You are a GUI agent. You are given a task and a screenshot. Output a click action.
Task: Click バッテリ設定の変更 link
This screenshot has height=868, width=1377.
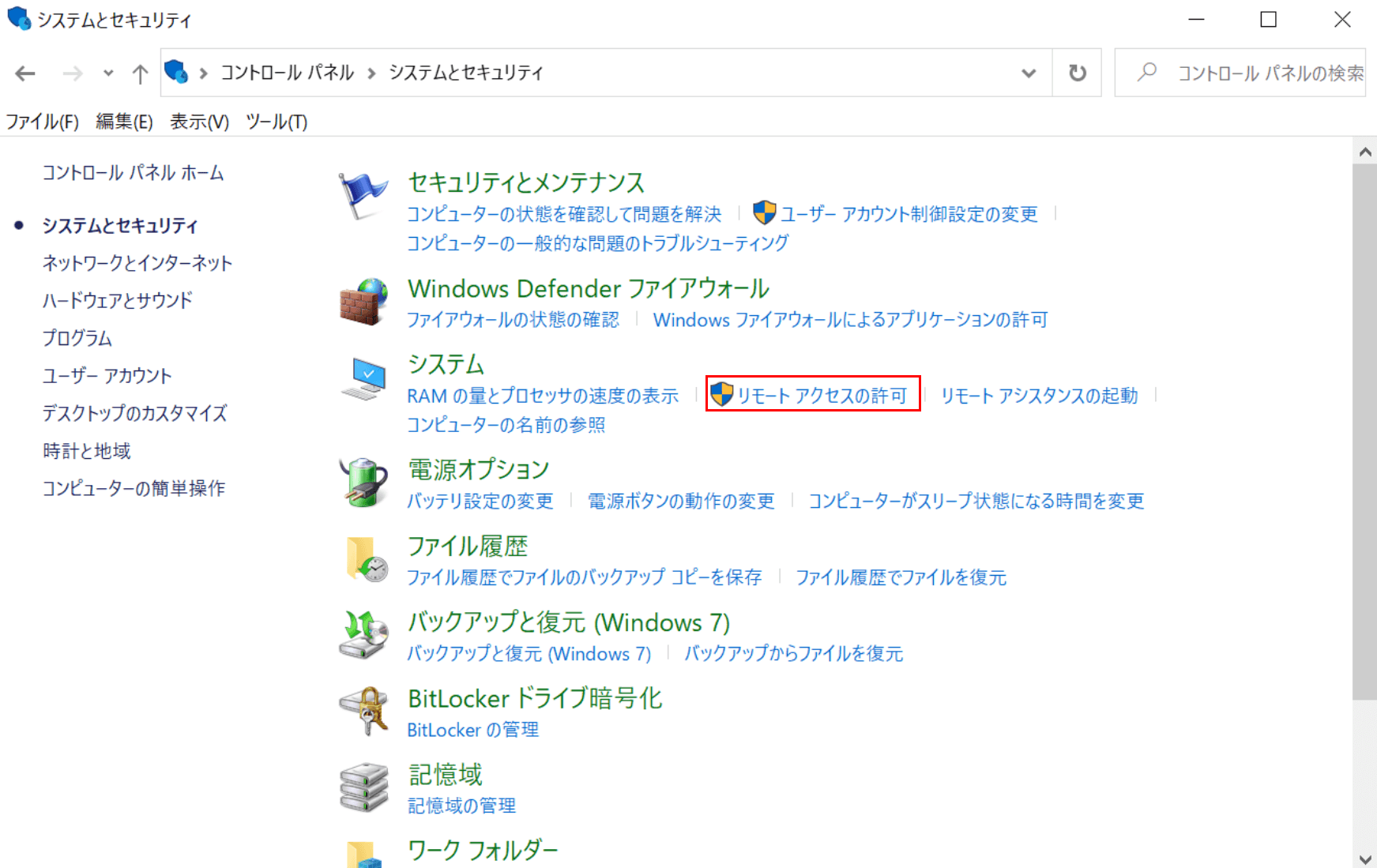480,501
